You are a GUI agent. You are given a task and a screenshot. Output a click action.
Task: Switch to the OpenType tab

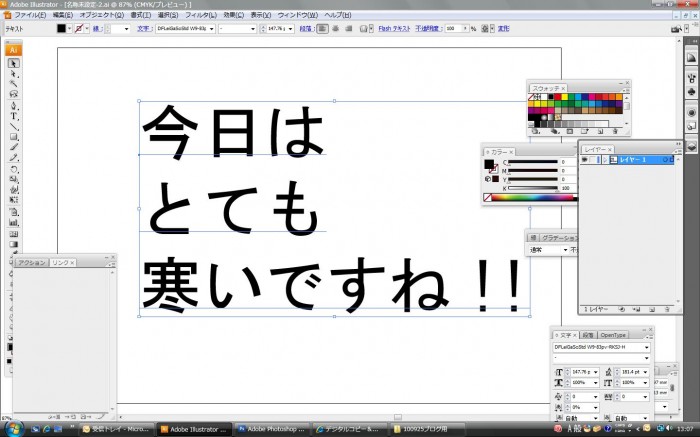click(612, 335)
